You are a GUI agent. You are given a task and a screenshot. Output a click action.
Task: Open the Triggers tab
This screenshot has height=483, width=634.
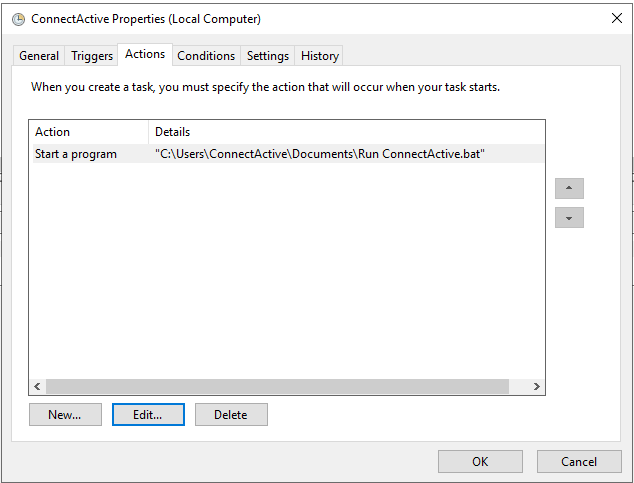pos(92,56)
